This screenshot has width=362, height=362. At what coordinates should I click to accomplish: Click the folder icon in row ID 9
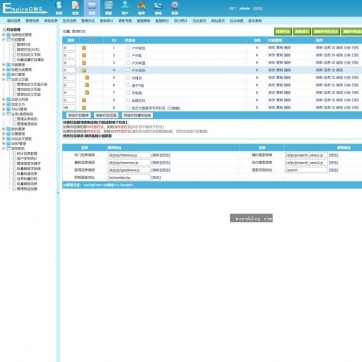point(84,100)
